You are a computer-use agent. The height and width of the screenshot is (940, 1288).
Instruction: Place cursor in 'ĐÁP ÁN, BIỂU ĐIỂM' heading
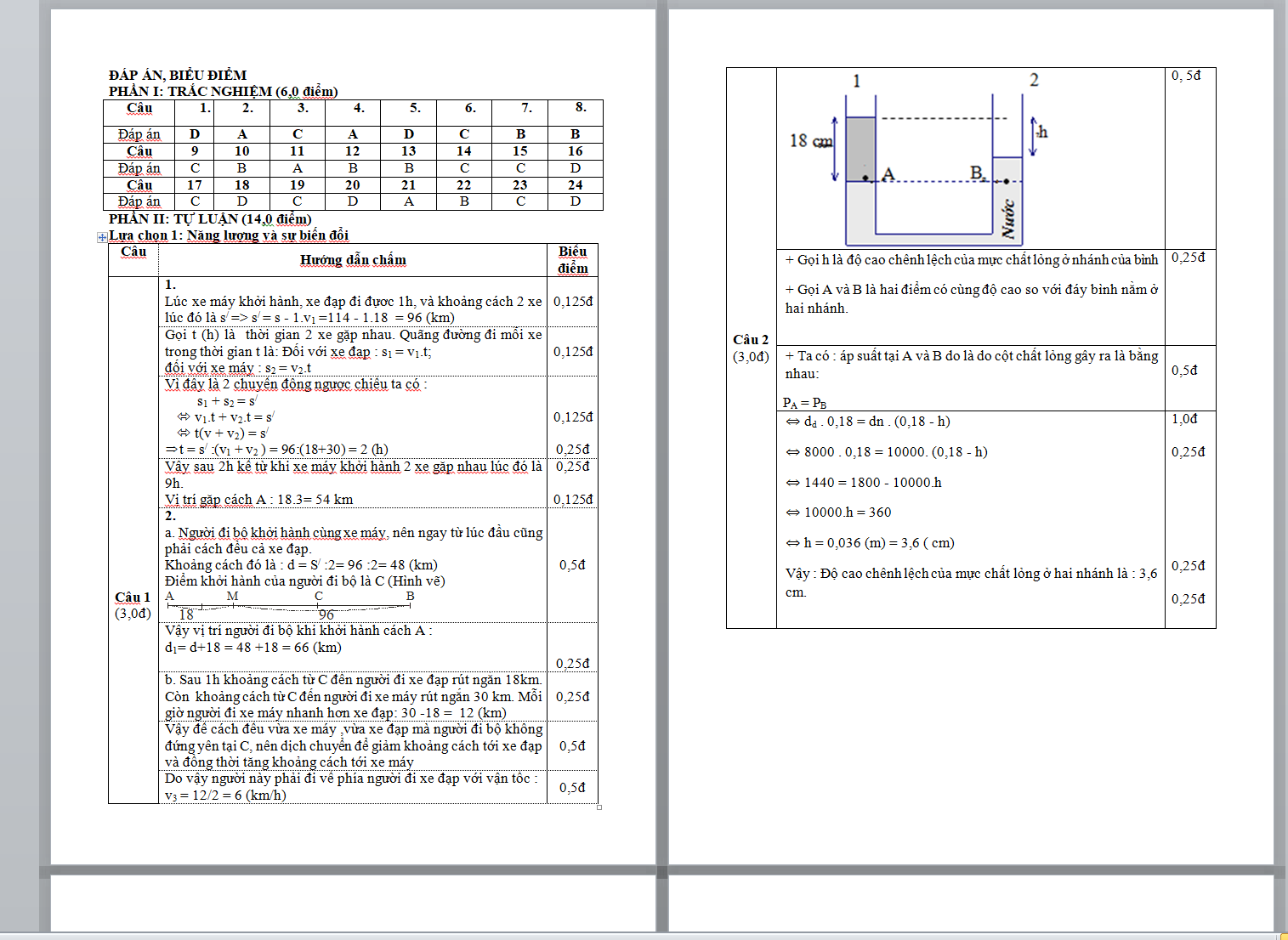pyautogui.click(x=178, y=75)
